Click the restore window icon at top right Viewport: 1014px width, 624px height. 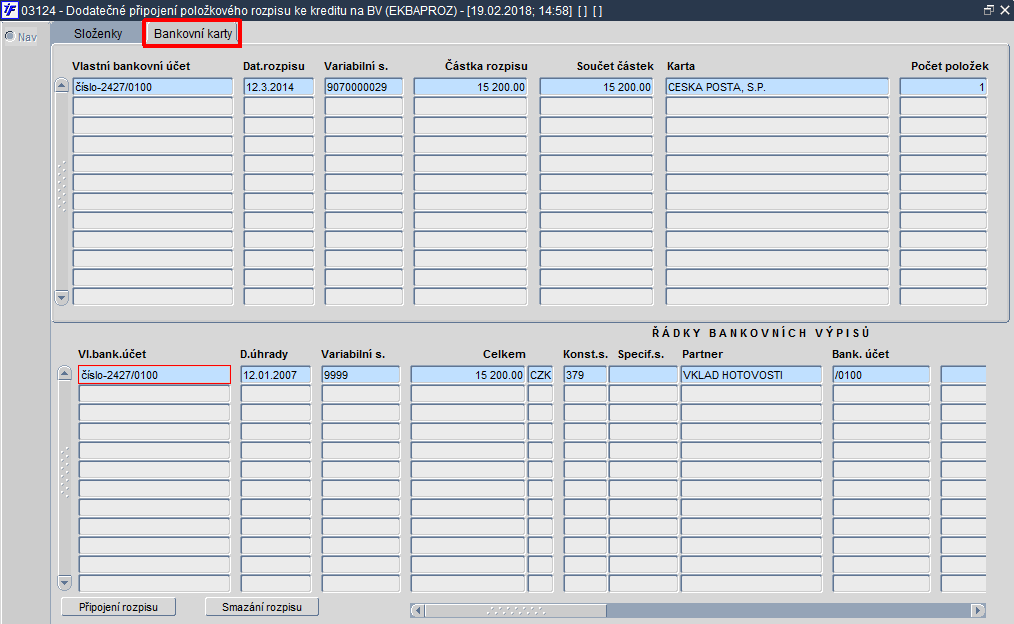[x=988, y=10]
